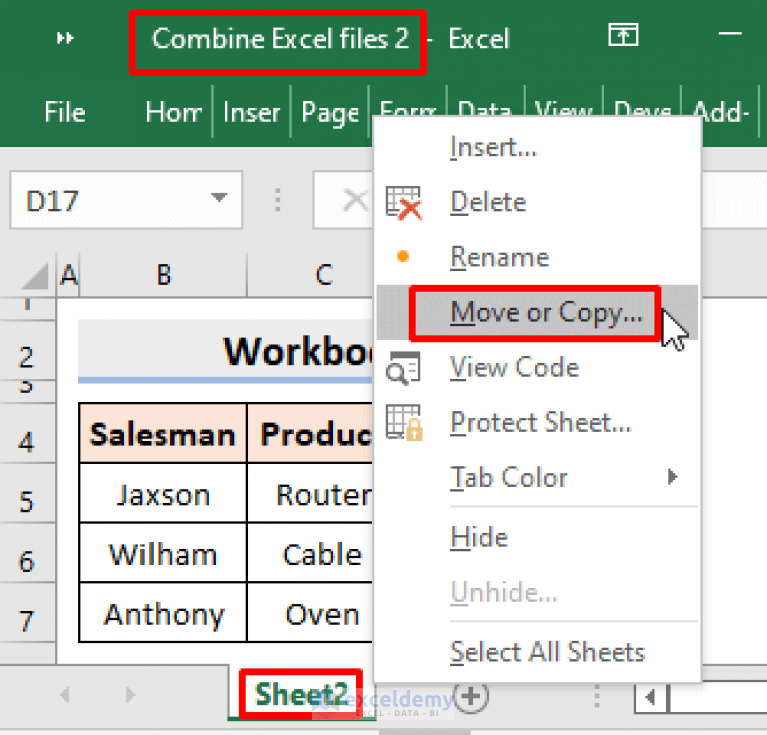Click the Router cell
767x735 pixels.
point(311,493)
